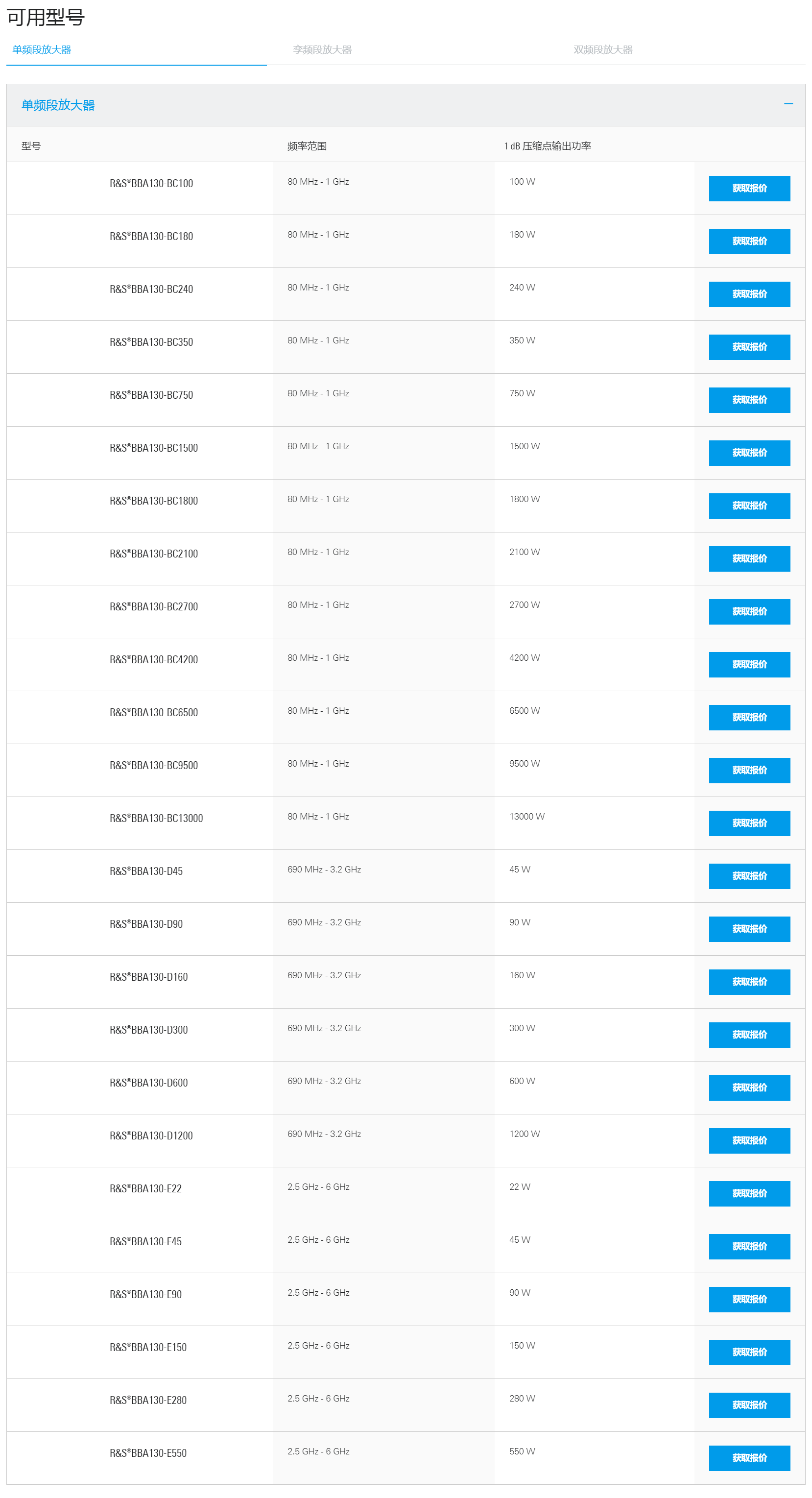Get quote for BBA130-E22

tap(749, 1194)
